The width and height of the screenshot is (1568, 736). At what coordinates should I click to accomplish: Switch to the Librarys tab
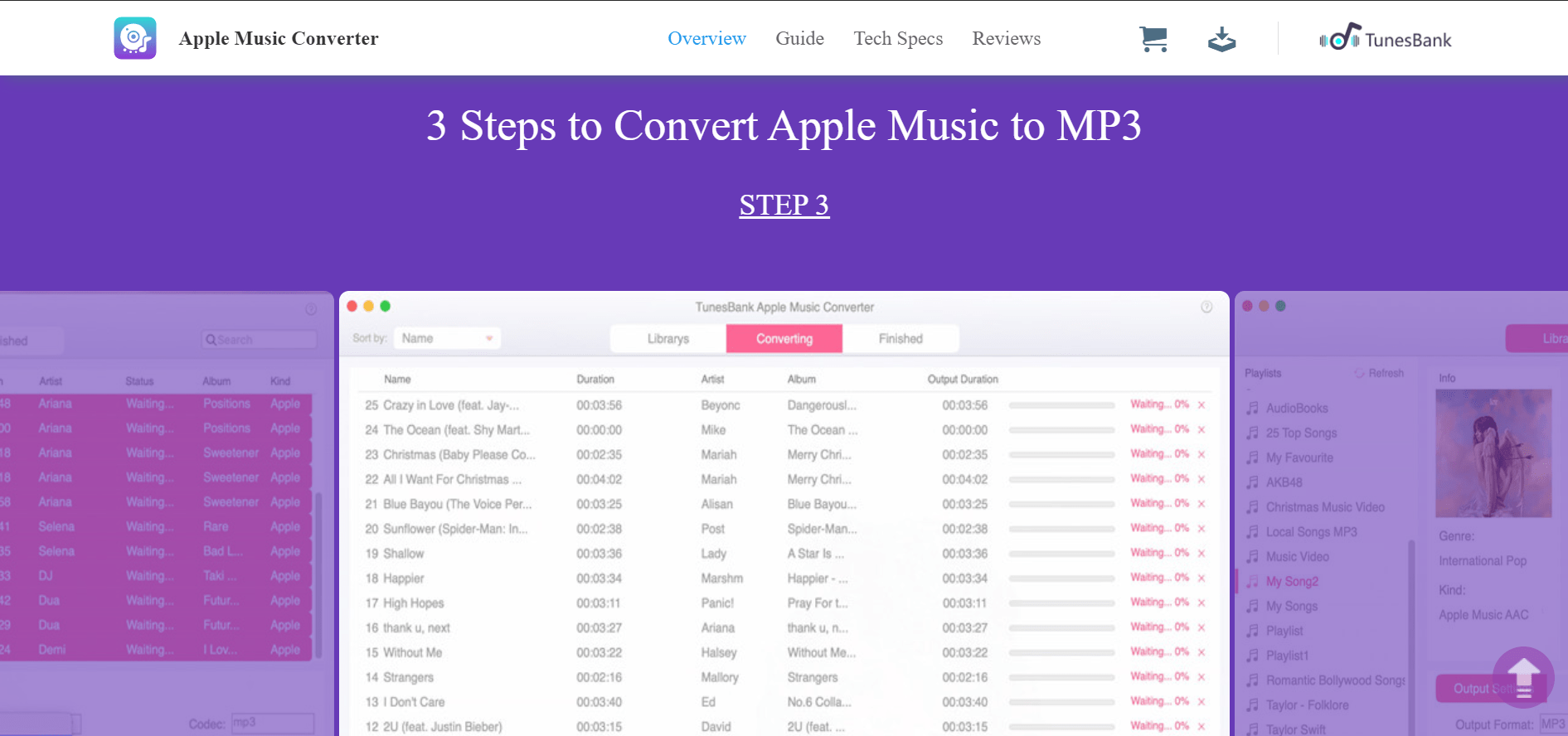[x=668, y=338]
